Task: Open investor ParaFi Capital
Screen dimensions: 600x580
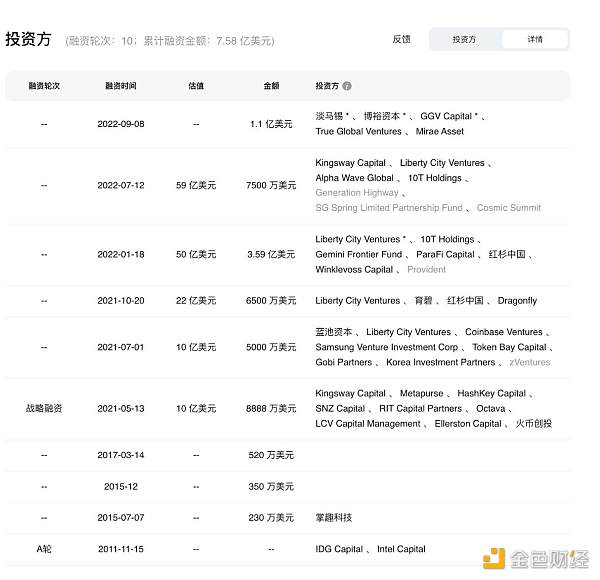Action: pos(445,254)
